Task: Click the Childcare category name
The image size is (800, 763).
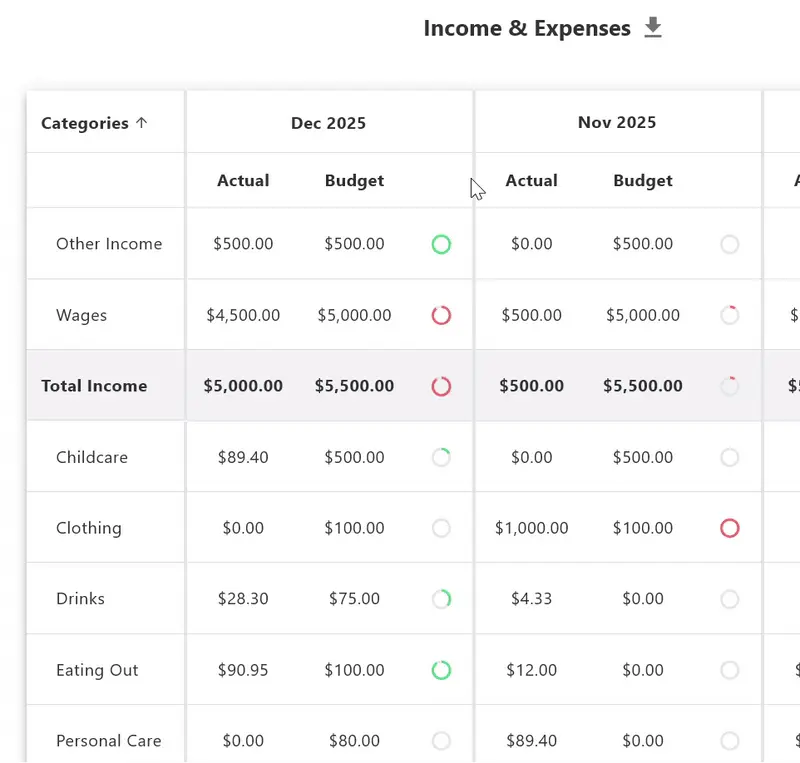Action: click(90, 457)
